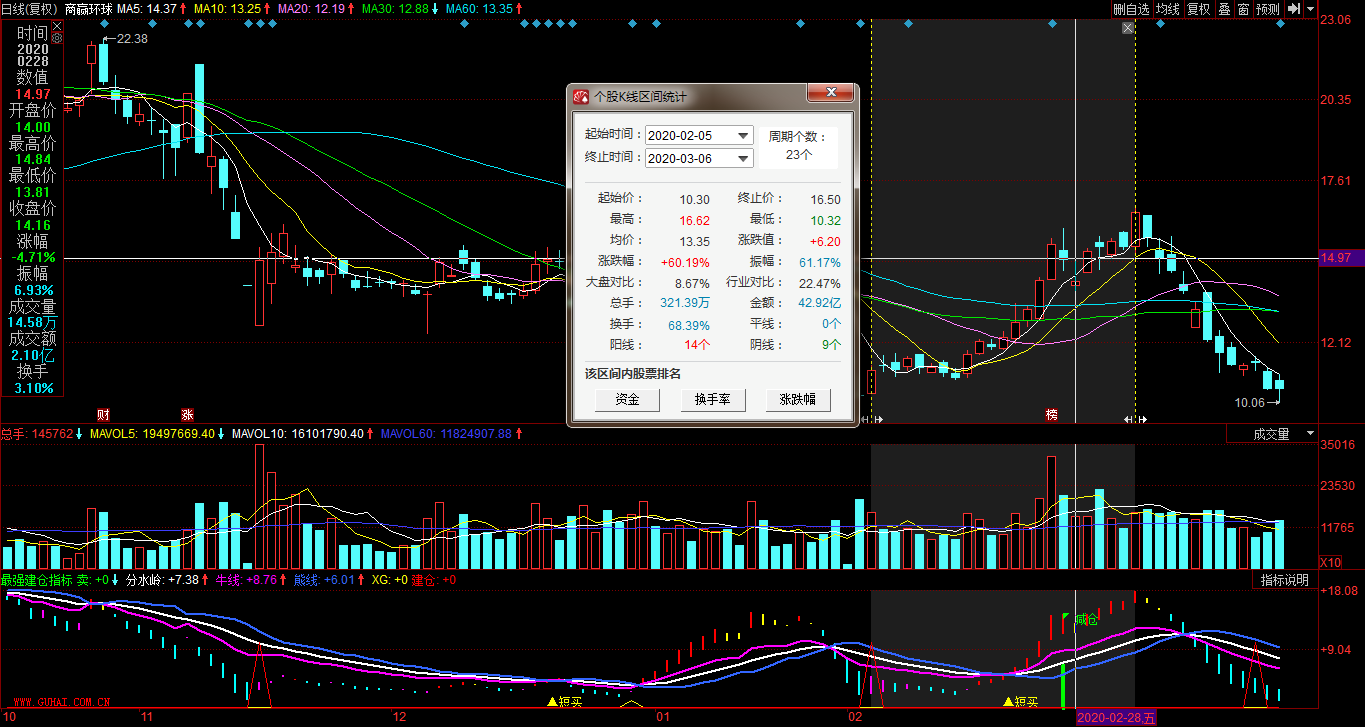Screen dimensions: 1365x727
Task: Click the 总手 321.39万 value
Action: tap(685, 302)
